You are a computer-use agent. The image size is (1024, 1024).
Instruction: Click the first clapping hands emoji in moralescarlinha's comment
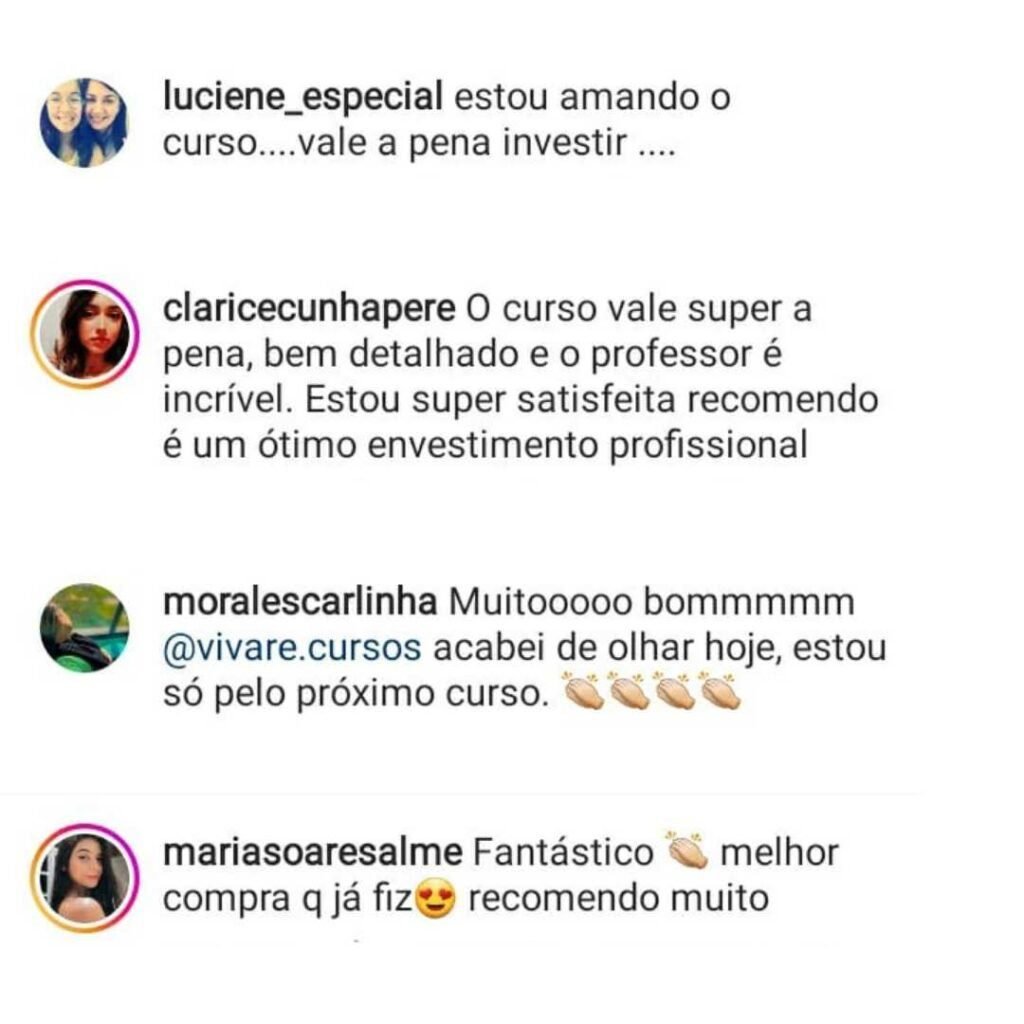coord(583,691)
